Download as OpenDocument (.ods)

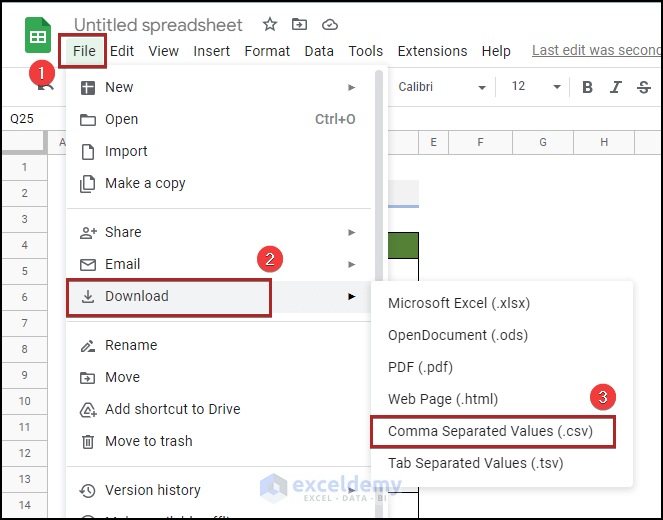click(x=501, y=335)
